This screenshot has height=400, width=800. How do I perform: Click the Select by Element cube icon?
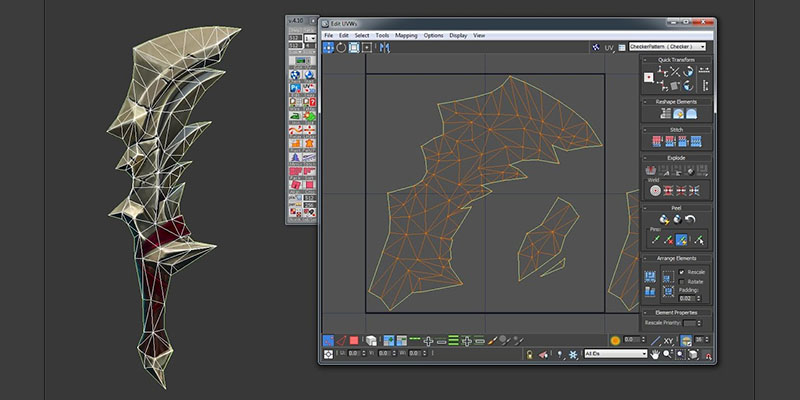(x=371, y=340)
